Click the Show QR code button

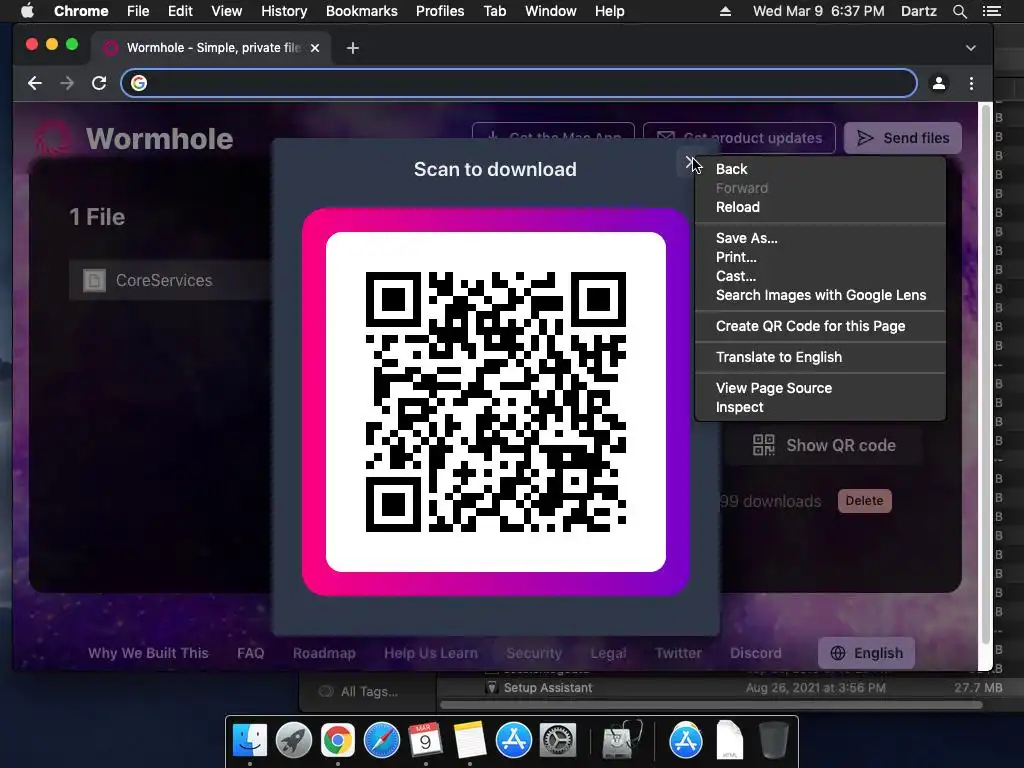[x=824, y=445]
